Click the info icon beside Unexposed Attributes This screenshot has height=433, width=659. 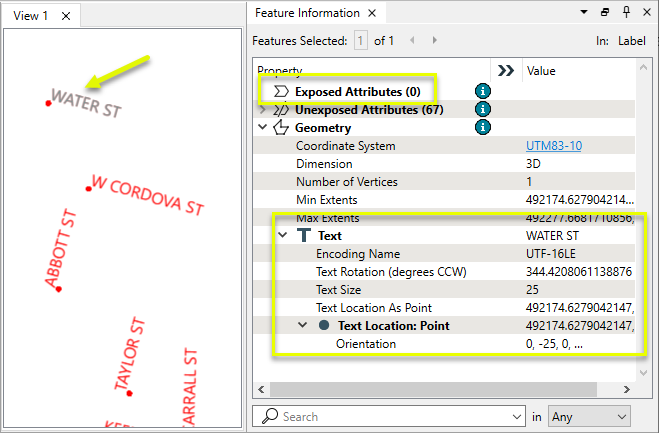pos(483,109)
